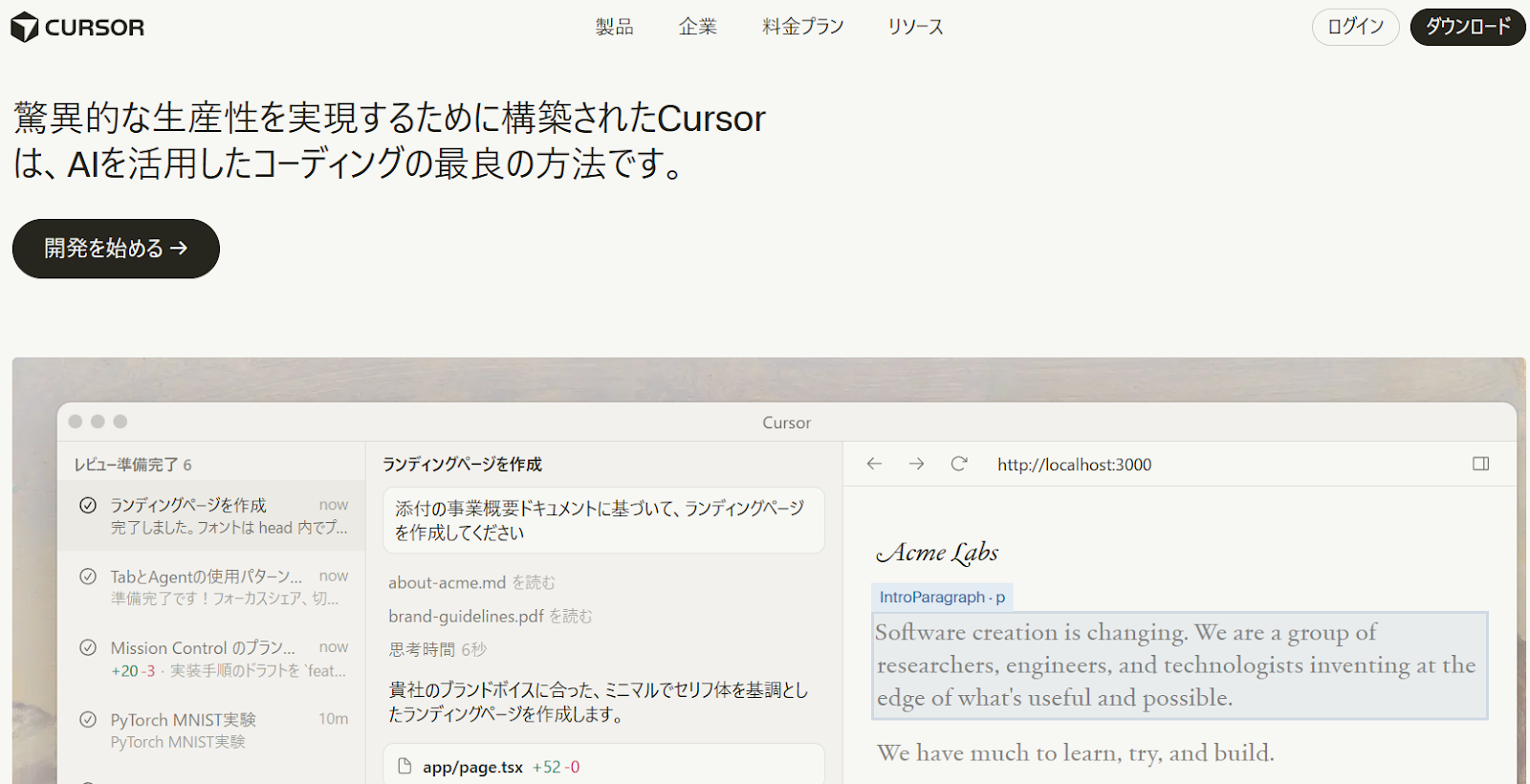Click the localhost:3000 address field

[x=1075, y=465]
